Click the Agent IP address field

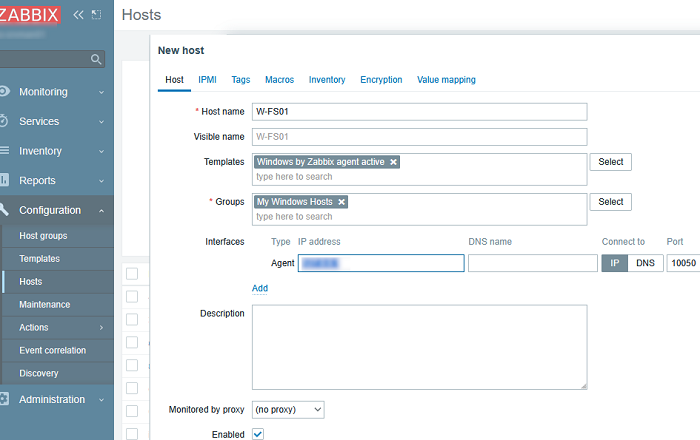[381, 263]
